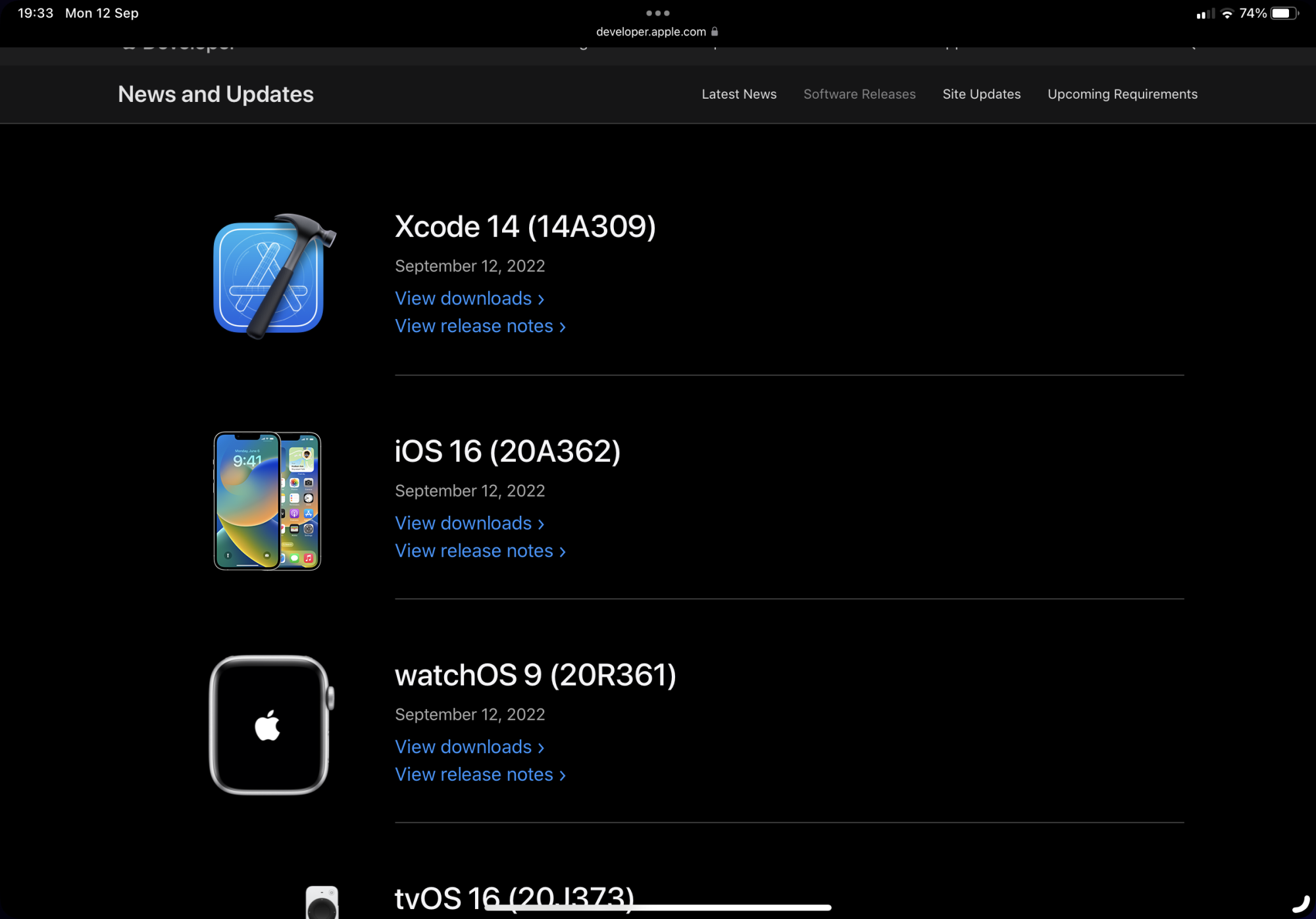Tap the lock icon beside the URL

[715, 32]
